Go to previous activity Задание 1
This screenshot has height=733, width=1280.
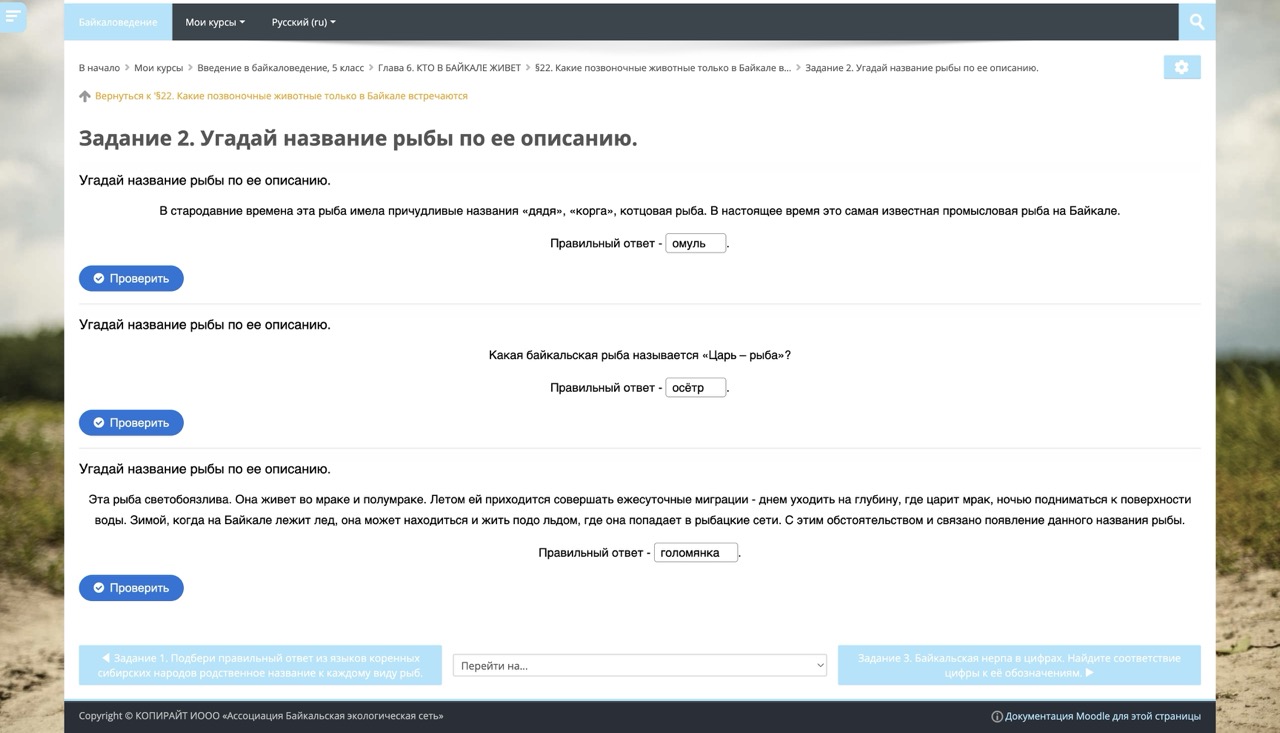point(260,665)
